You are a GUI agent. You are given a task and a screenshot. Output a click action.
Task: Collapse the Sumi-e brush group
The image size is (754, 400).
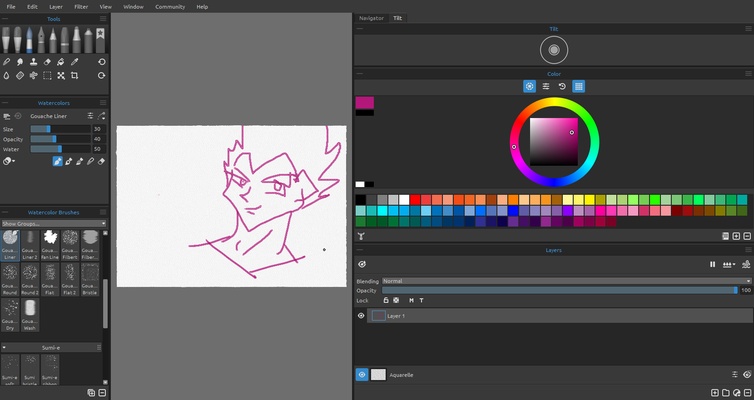(x=4, y=347)
